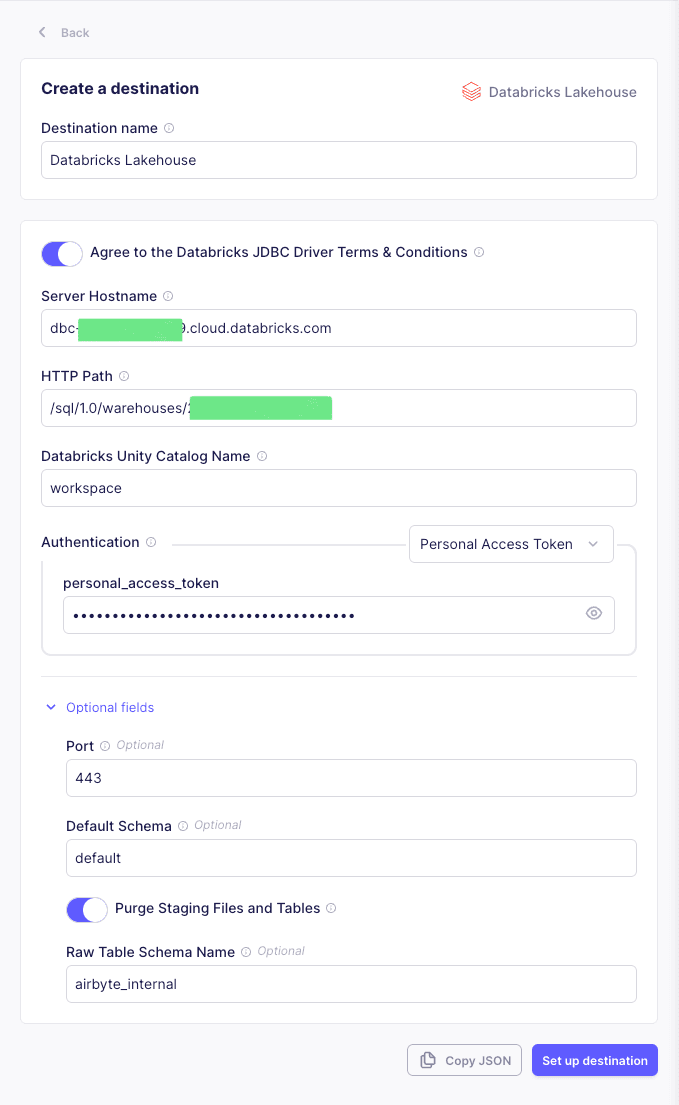
Task: Open the info tooltip beside Destination name
Action: [x=170, y=128]
